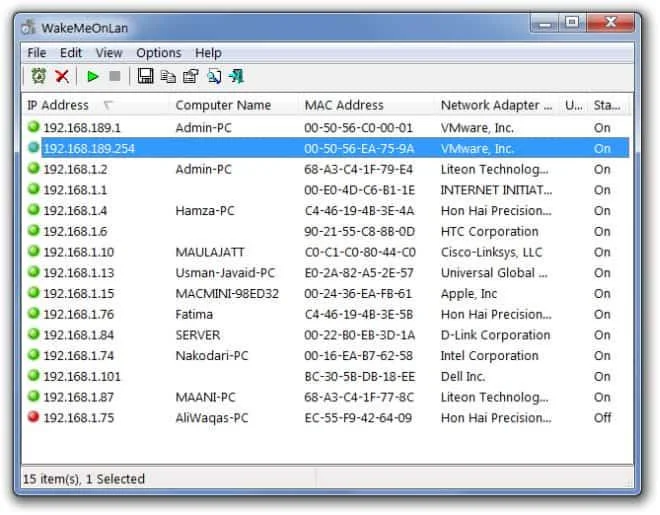Close the WakeMeOnLan window
The image size is (660, 515).
click(x=610, y=23)
